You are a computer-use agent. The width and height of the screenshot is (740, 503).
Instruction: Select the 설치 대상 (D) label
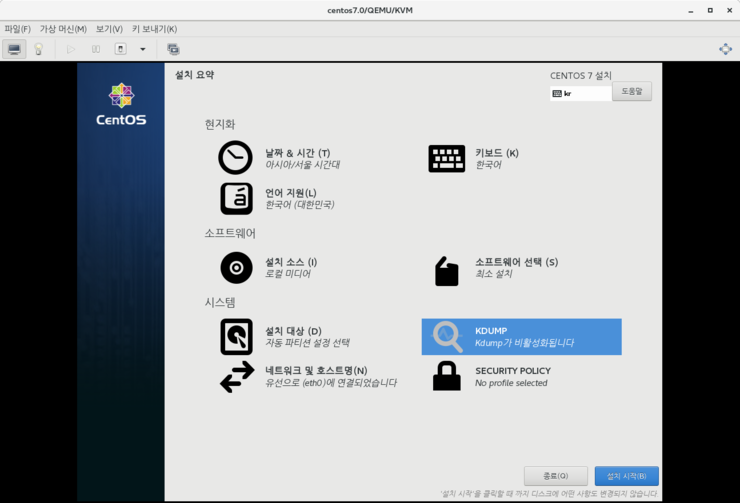293,331
